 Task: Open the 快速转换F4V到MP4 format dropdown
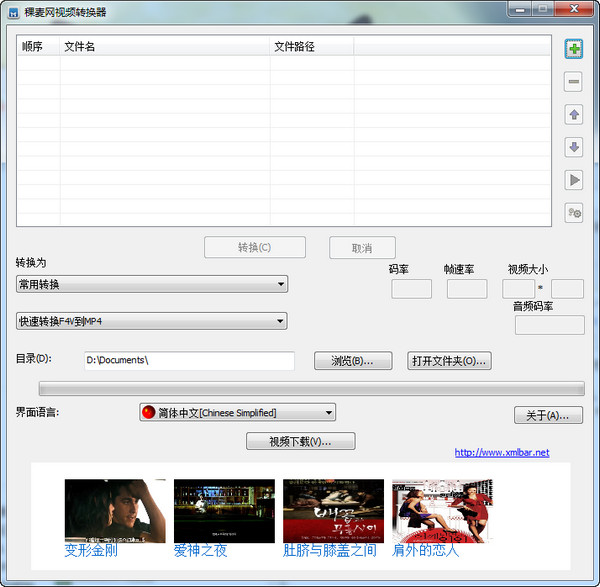click(151, 321)
